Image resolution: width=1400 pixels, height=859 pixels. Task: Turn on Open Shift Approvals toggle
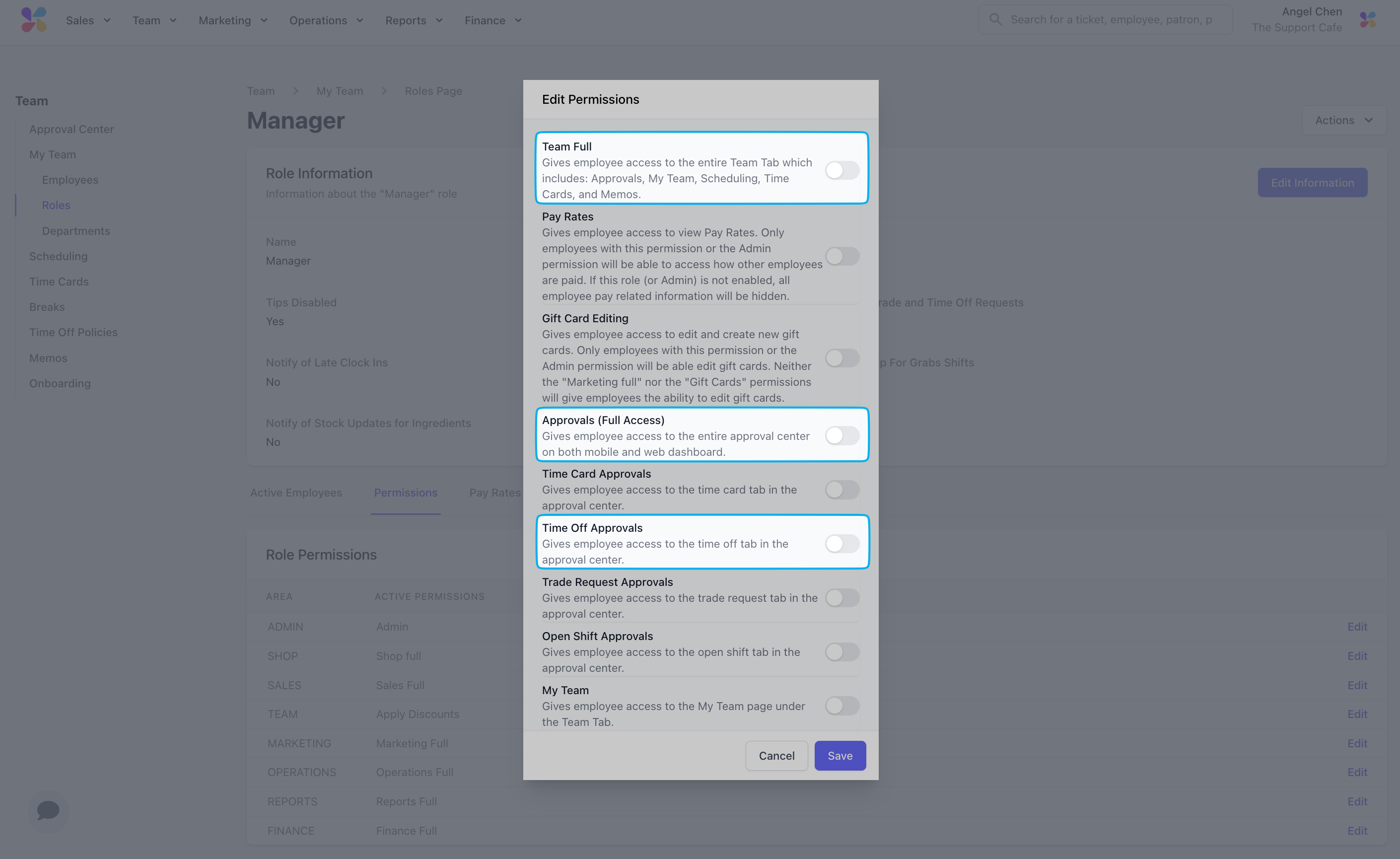(x=842, y=651)
